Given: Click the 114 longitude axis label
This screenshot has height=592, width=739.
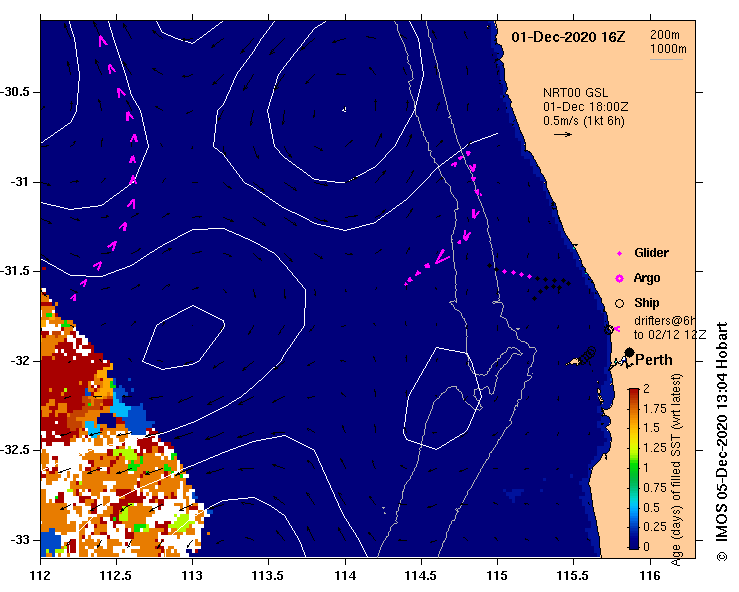Looking at the screenshot, I should pos(345,576).
